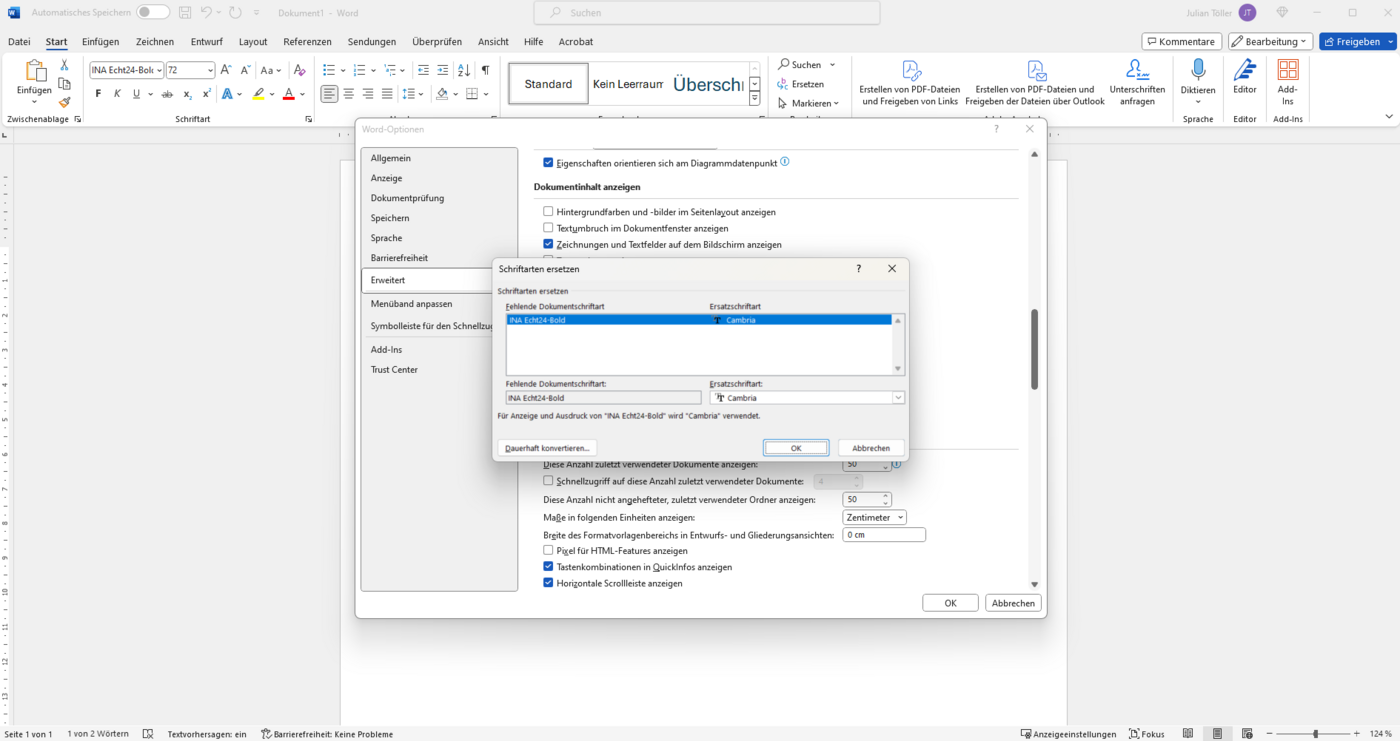This screenshot has height=741, width=1400.
Task: Expand the Zentimeter units dropdown
Action: click(875, 518)
